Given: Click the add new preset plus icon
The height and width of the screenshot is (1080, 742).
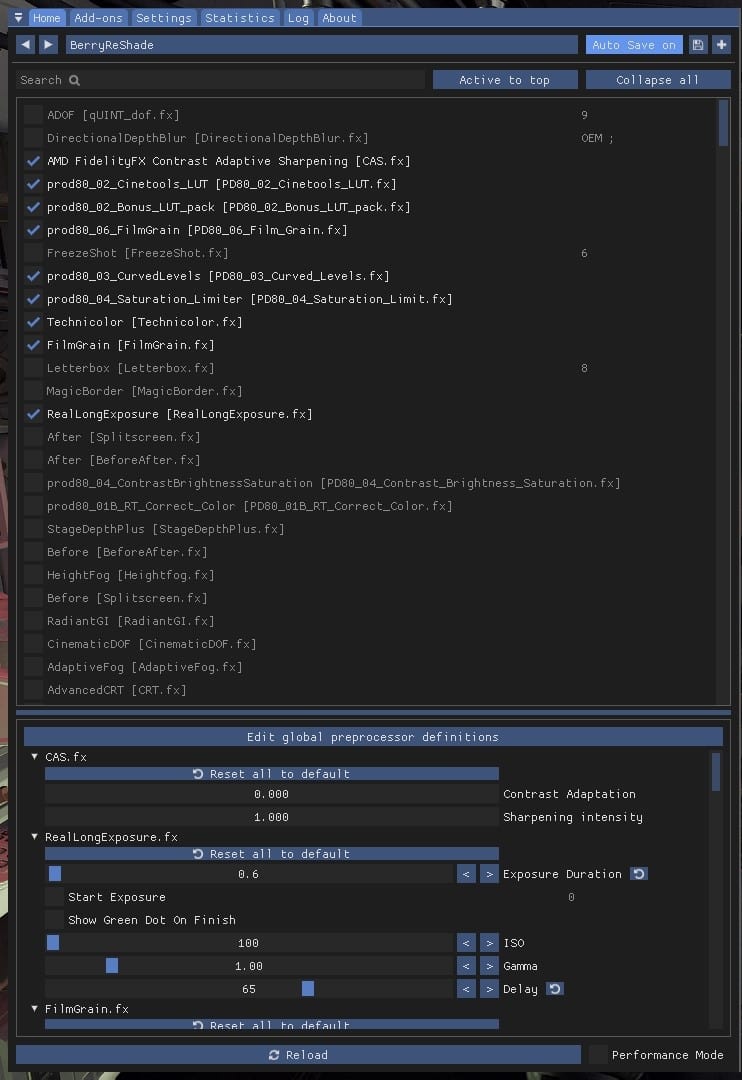Looking at the screenshot, I should pyautogui.click(x=721, y=45).
